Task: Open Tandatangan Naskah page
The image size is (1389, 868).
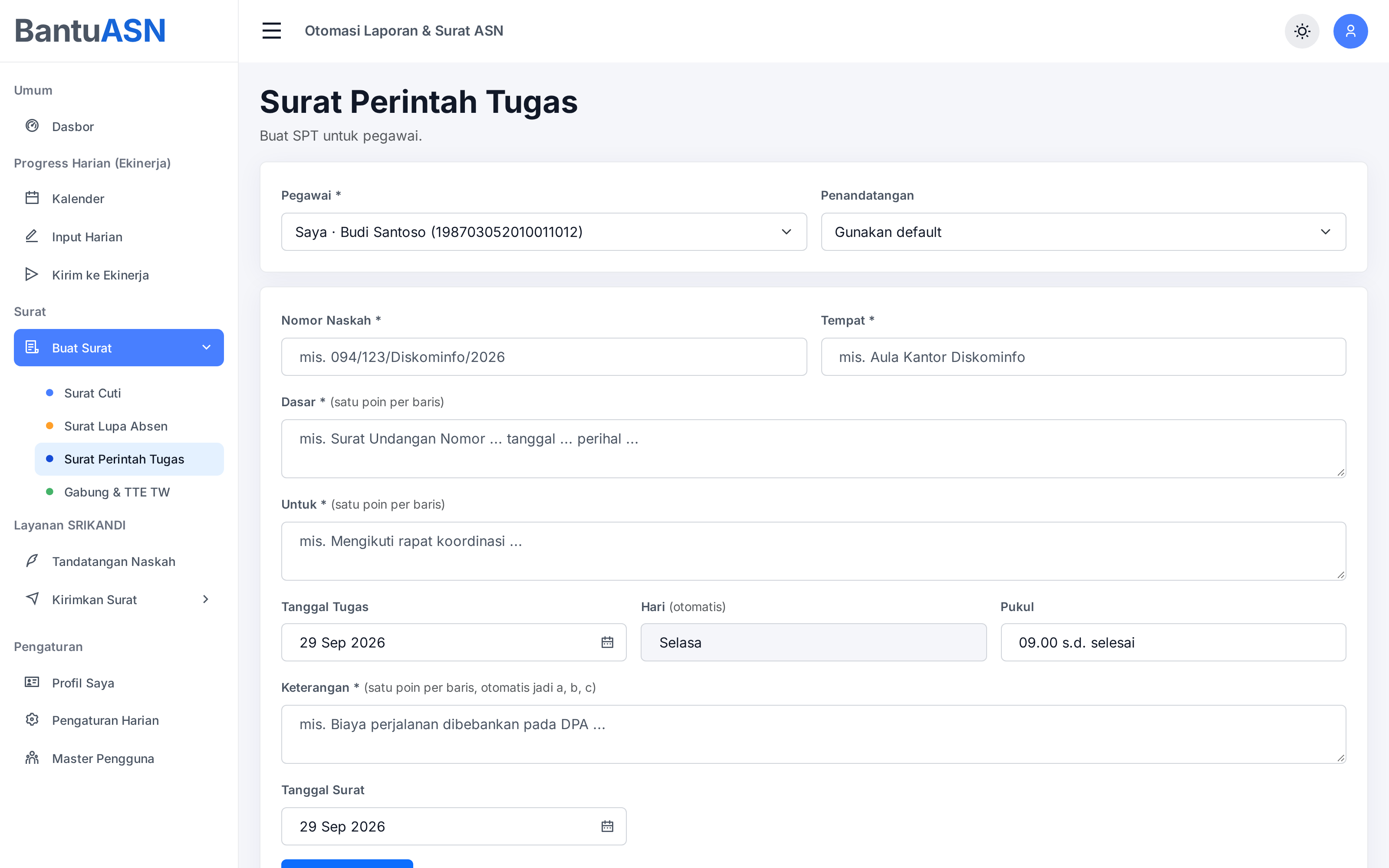Action: 119,562
